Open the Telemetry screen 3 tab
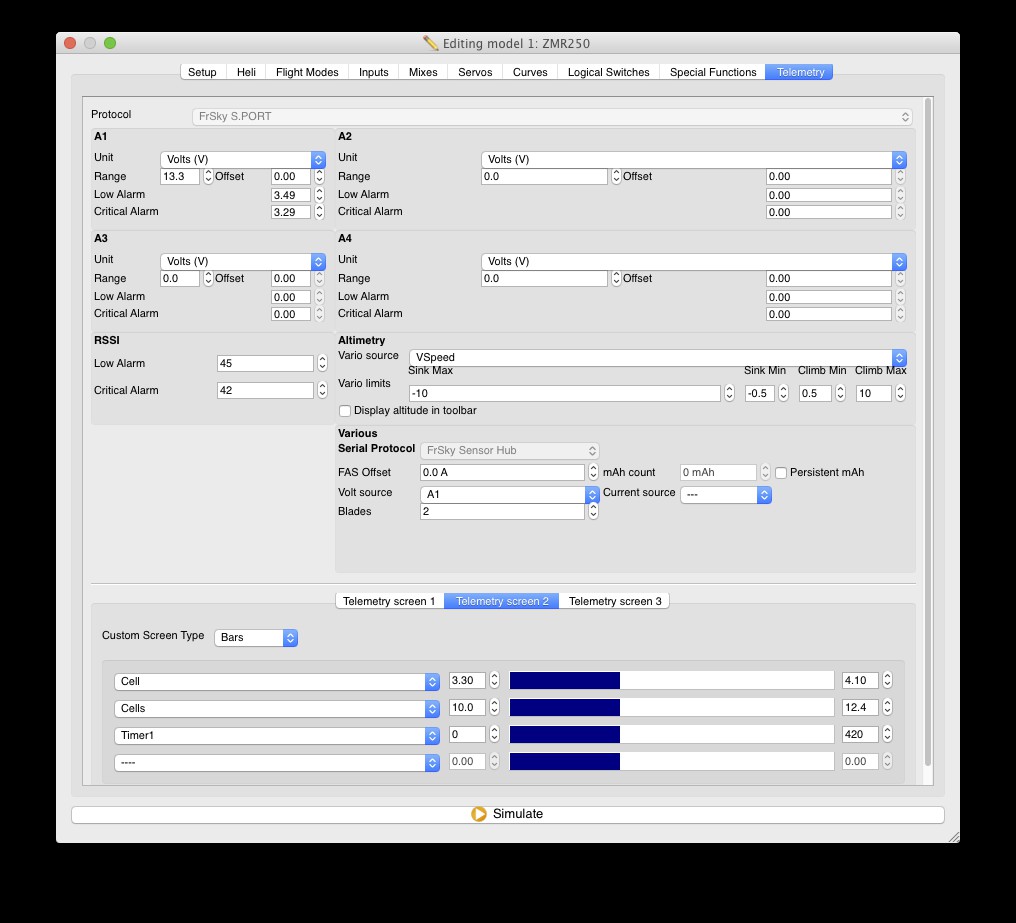1016x923 pixels. point(615,601)
